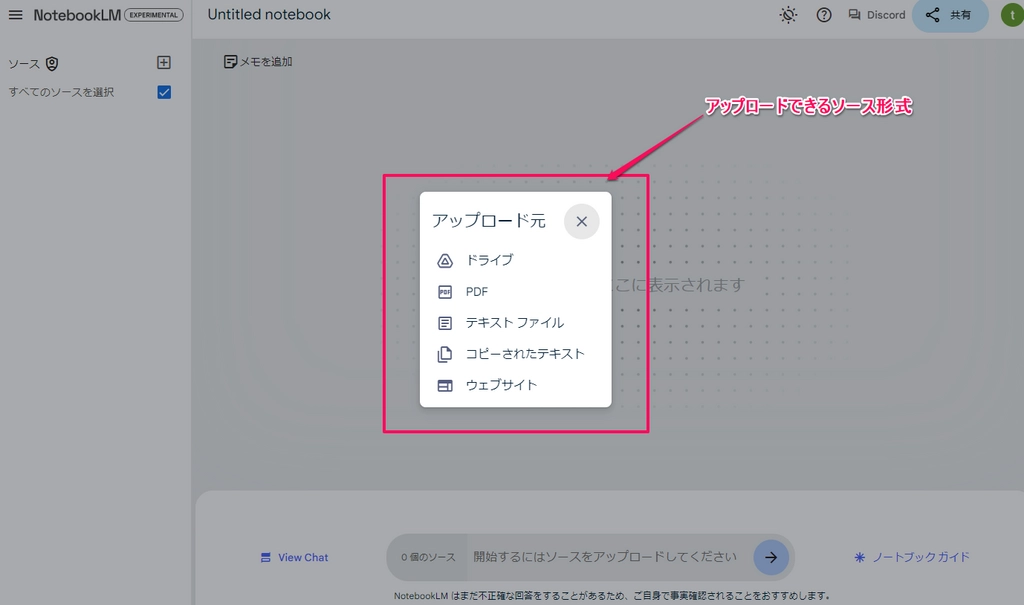Viewport: 1024px width, 605px height.
Task: Toggle the light/dark theme icon
Action: 788,15
